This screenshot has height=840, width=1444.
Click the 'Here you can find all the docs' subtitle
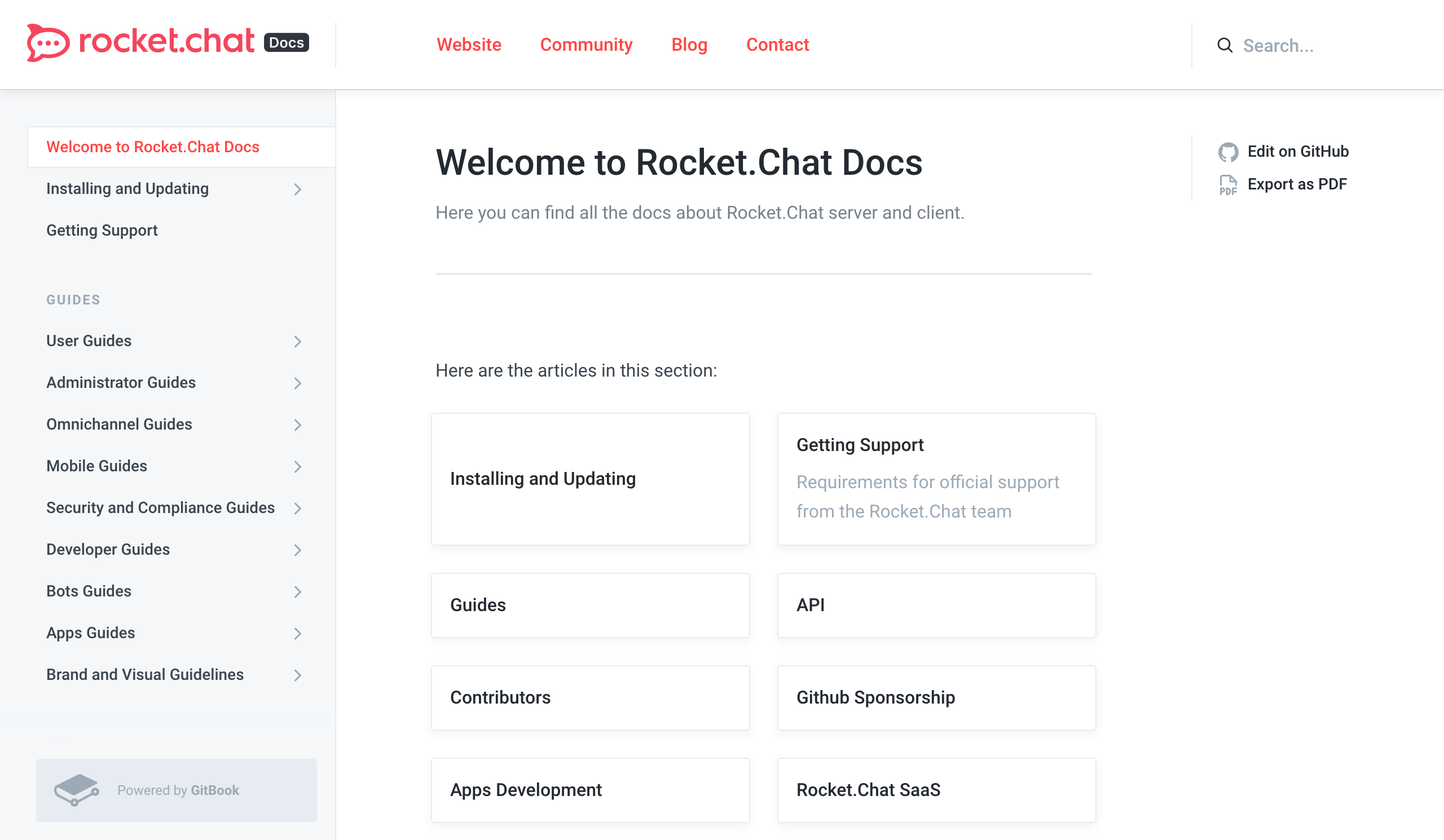(699, 213)
